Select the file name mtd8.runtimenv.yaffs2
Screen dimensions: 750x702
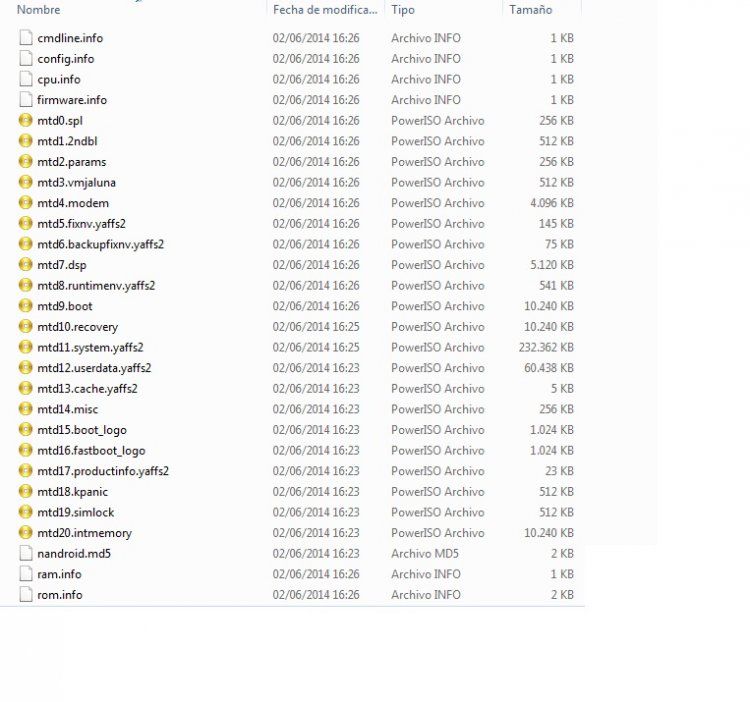pos(96,285)
